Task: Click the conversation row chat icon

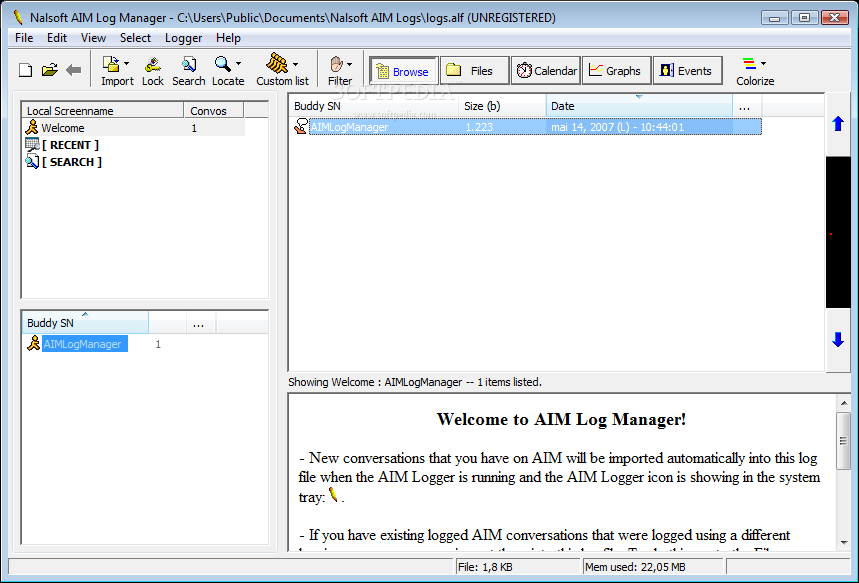Action: point(300,126)
